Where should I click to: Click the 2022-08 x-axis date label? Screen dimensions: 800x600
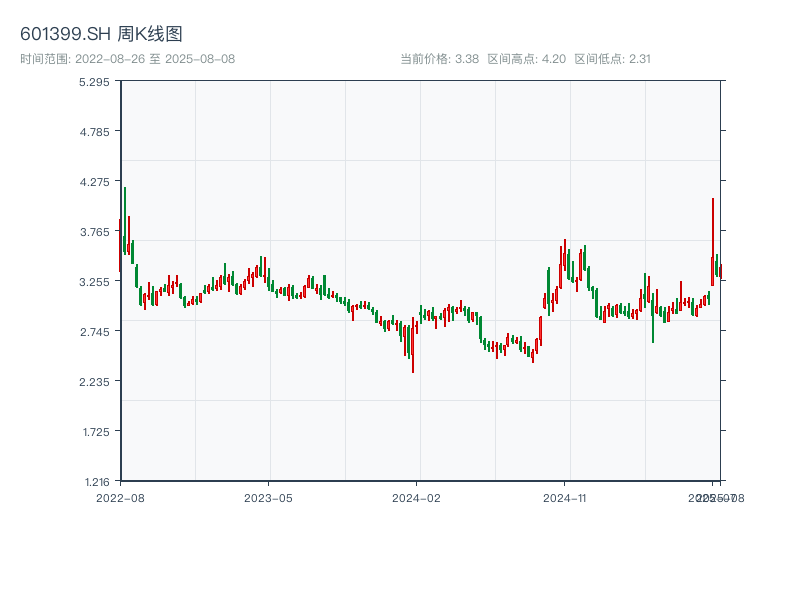click(120, 497)
